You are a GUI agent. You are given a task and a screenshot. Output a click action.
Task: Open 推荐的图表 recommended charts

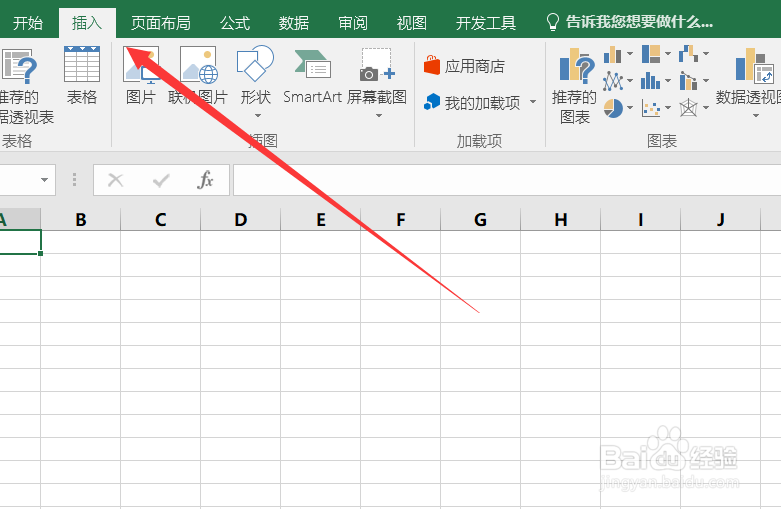point(574,86)
